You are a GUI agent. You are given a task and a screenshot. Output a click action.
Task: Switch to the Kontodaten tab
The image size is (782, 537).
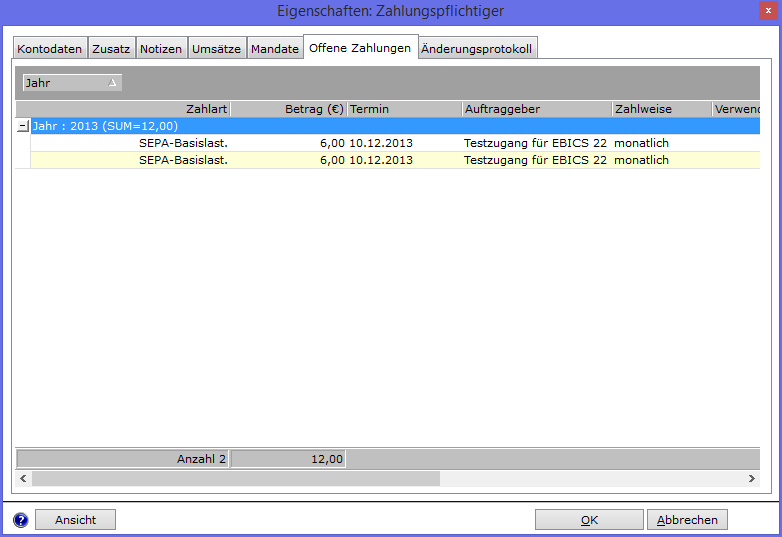pyautogui.click(x=50, y=49)
